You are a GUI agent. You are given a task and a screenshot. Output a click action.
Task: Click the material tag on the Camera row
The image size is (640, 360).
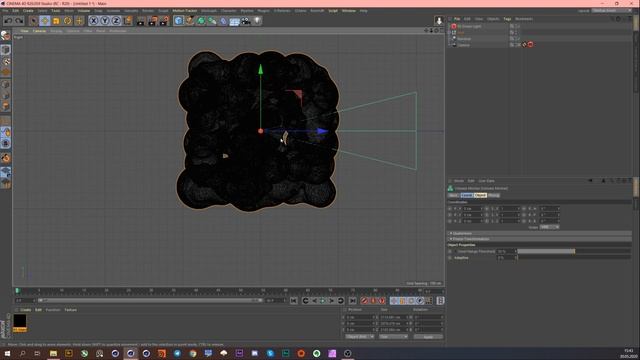(530, 44)
